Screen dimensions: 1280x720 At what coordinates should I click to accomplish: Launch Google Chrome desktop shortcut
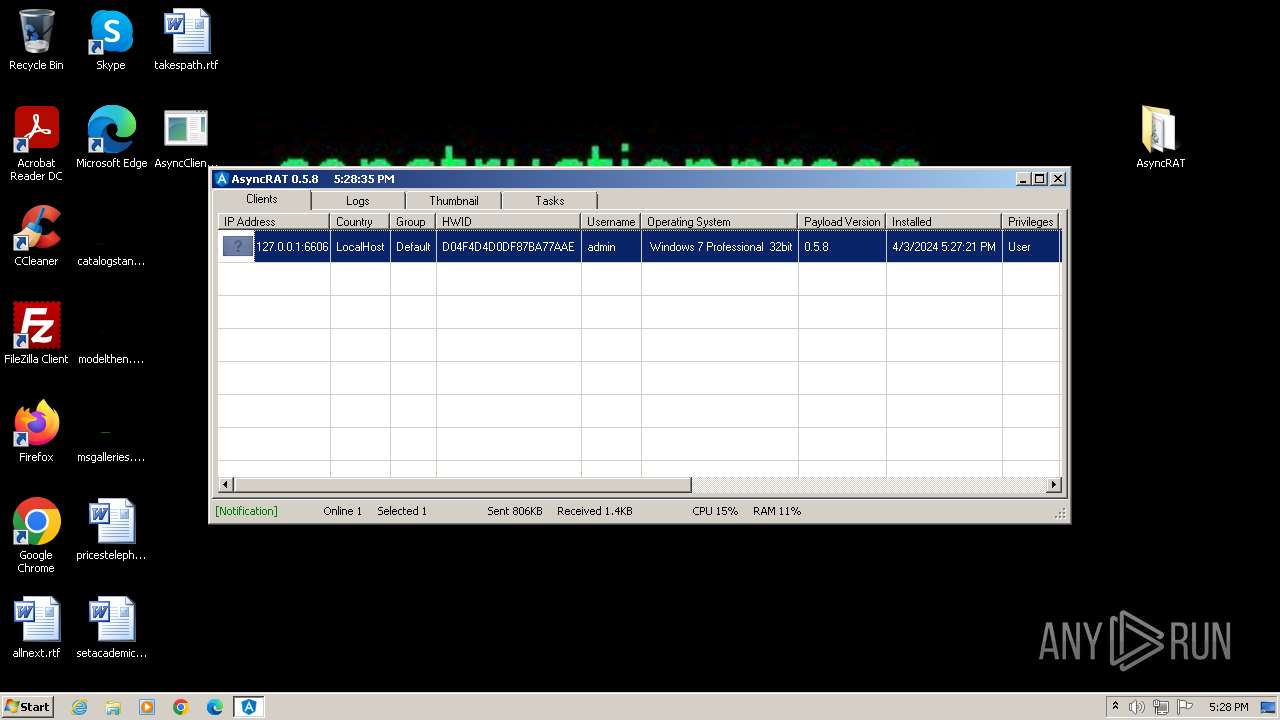tap(36, 536)
